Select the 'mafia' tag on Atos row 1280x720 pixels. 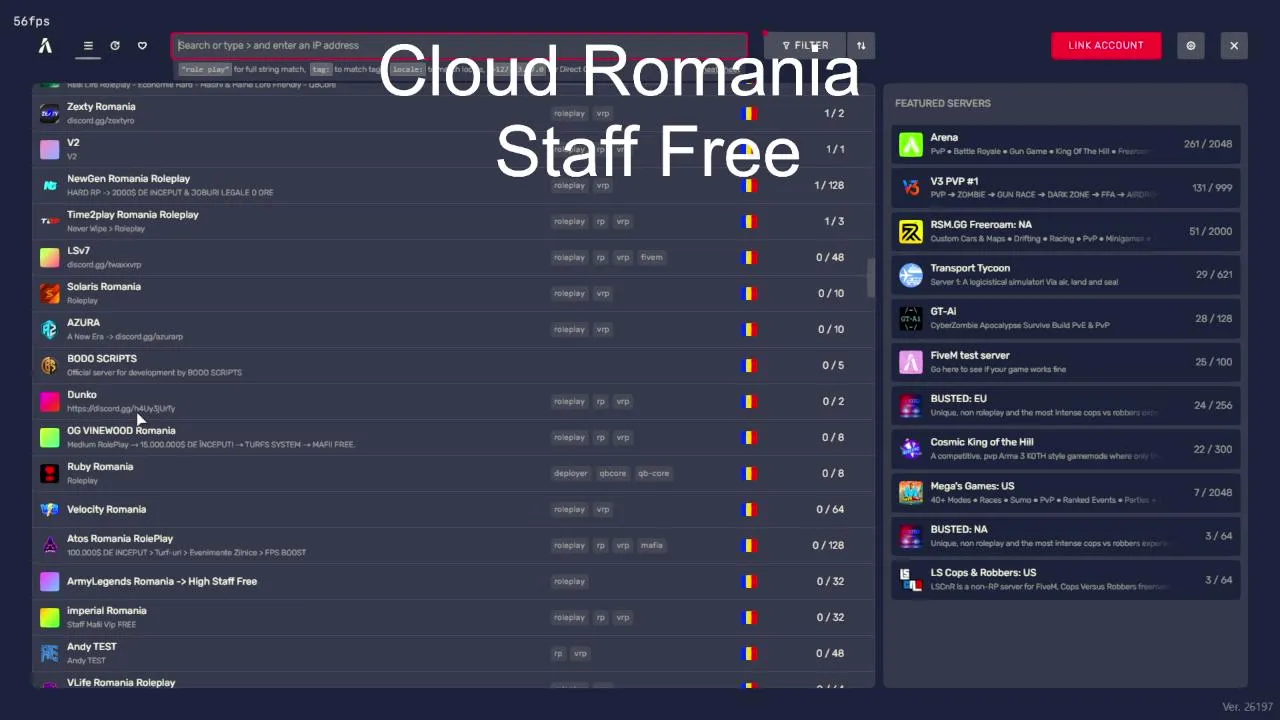[x=651, y=545]
